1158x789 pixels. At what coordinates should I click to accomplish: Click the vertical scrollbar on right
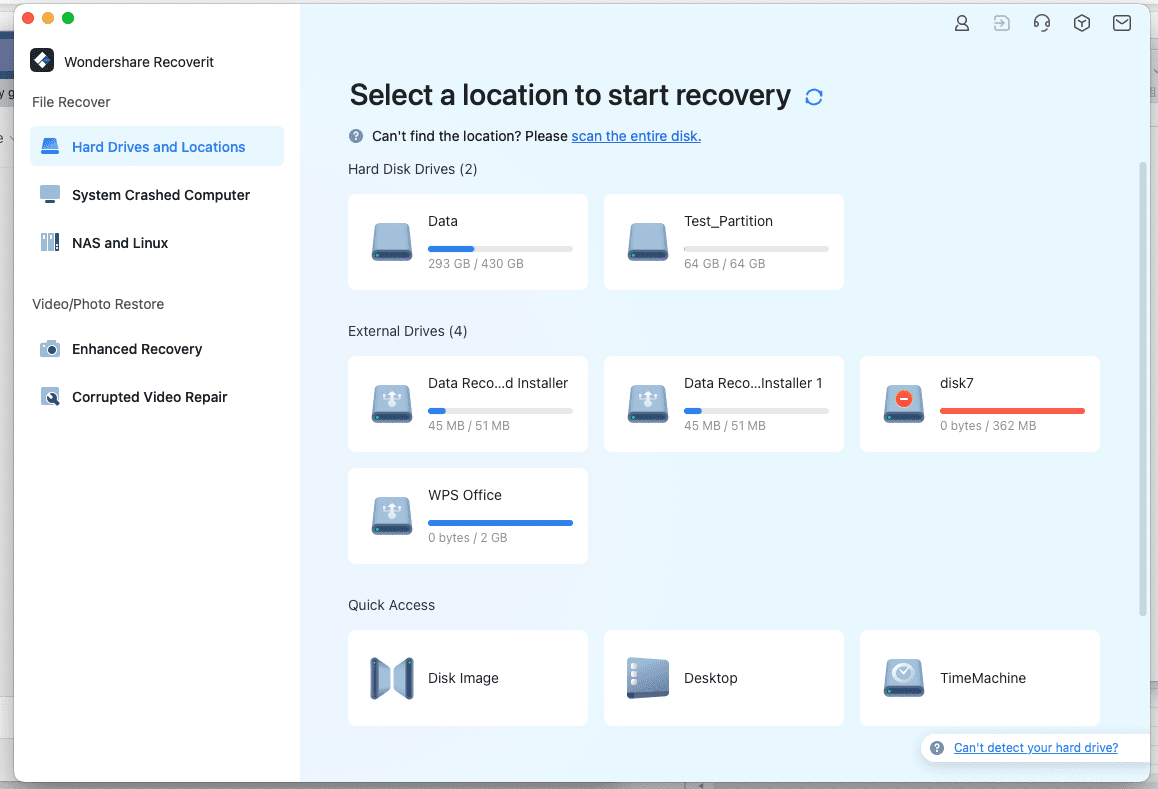click(x=1144, y=390)
